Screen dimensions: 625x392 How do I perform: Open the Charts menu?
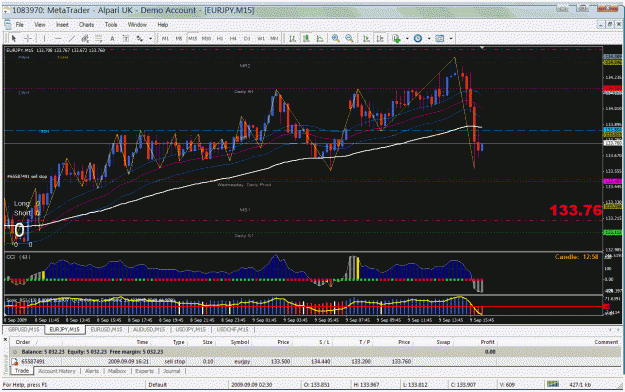(86, 25)
